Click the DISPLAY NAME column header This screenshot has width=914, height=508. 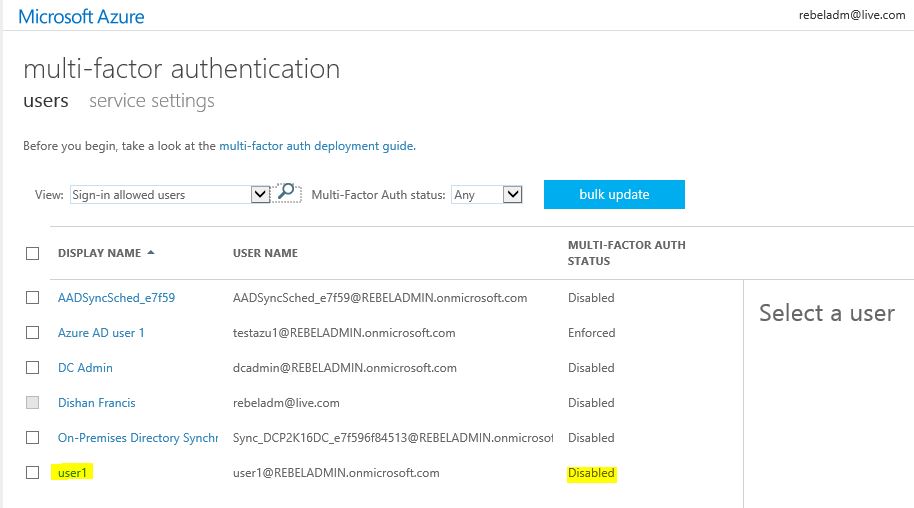(x=100, y=253)
